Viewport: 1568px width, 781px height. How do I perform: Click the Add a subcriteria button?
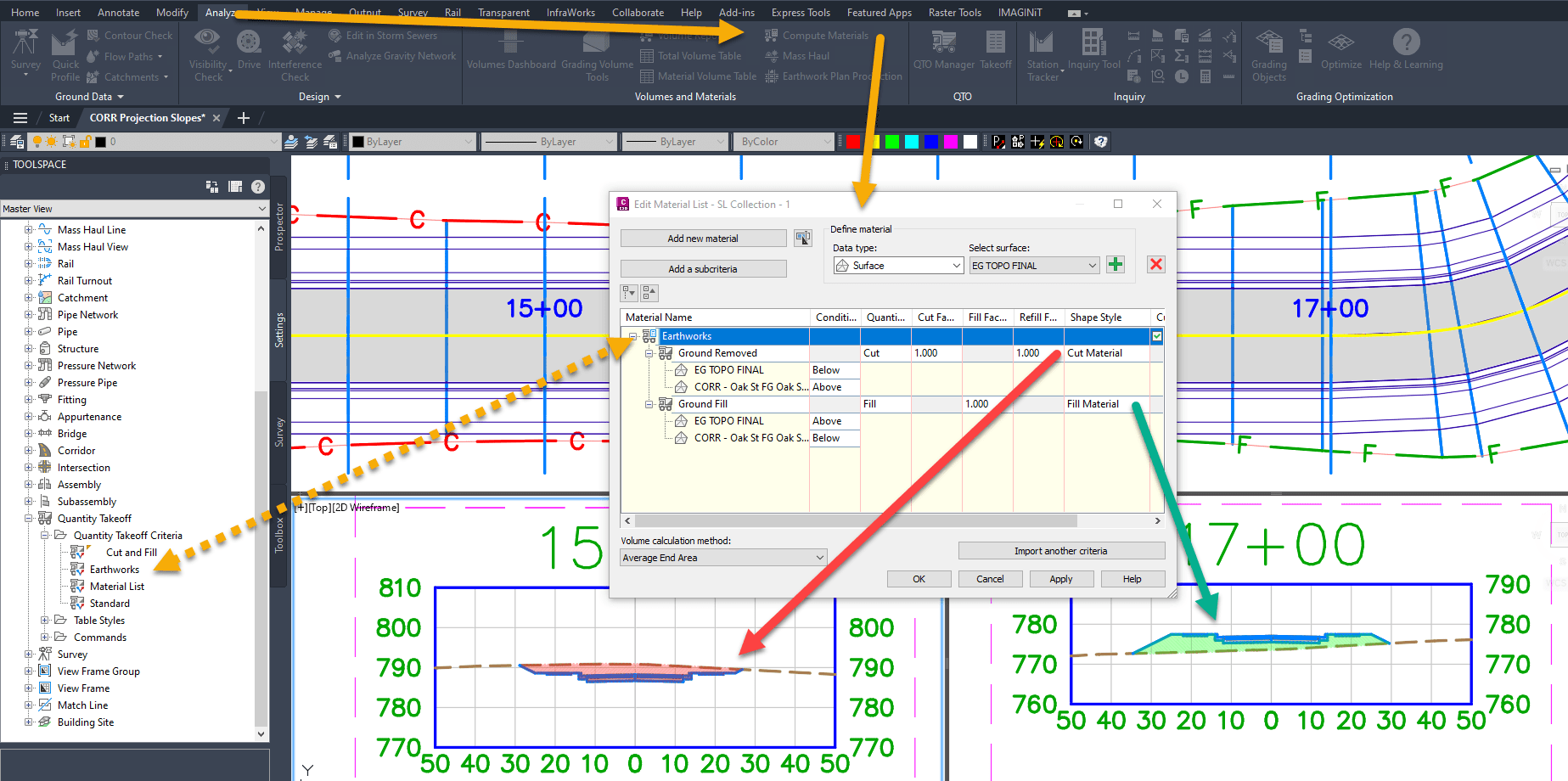703,269
